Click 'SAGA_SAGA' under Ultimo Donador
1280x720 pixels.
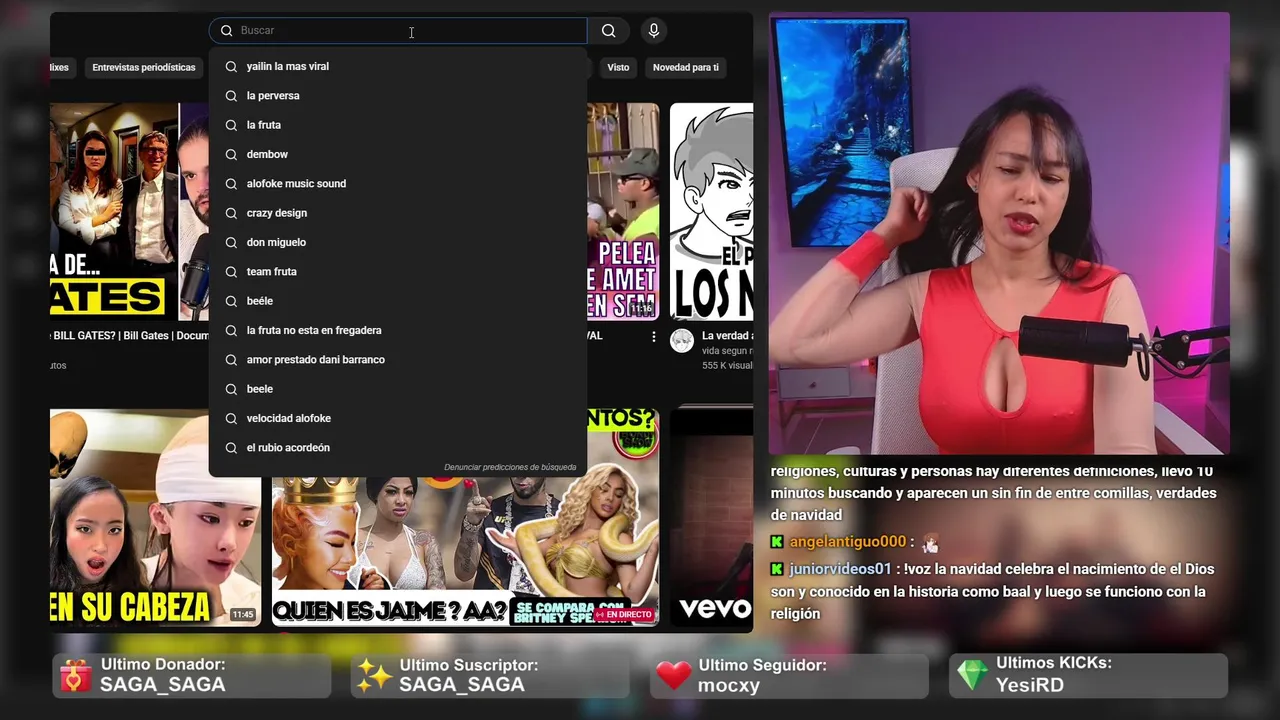[163, 685]
